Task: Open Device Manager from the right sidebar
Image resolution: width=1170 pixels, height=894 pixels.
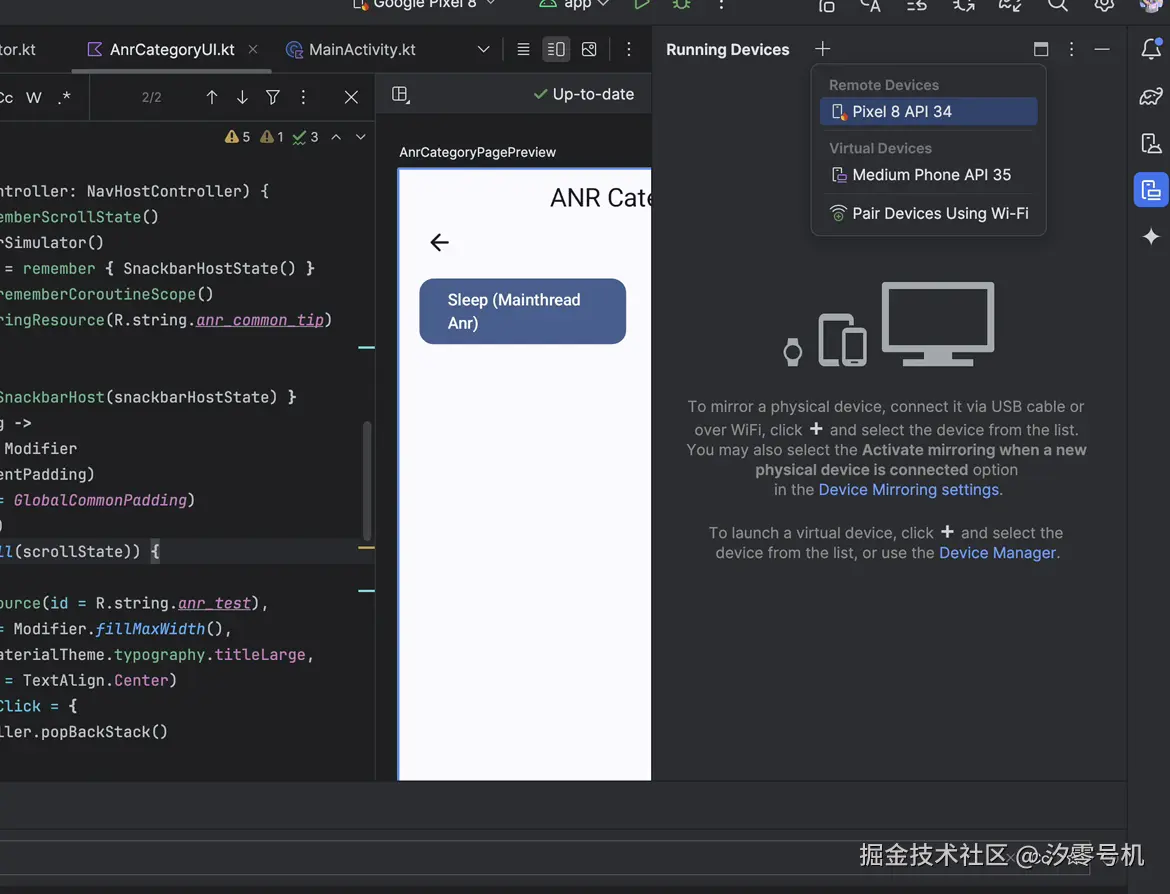Action: [x=1151, y=143]
